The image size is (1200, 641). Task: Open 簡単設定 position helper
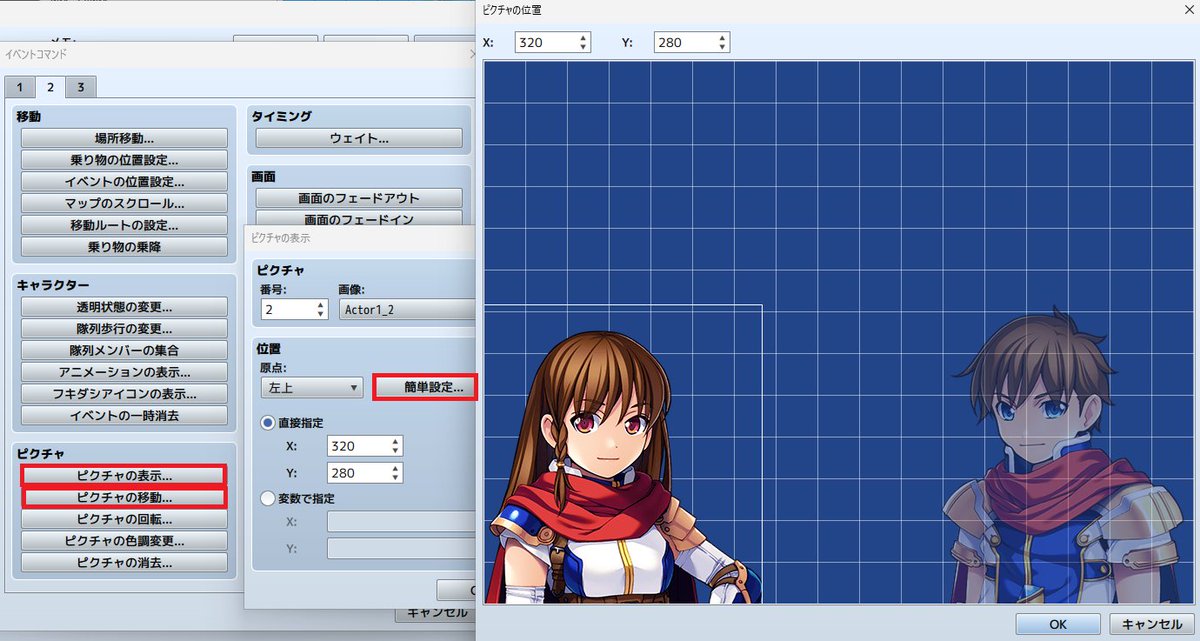pos(425,387)
